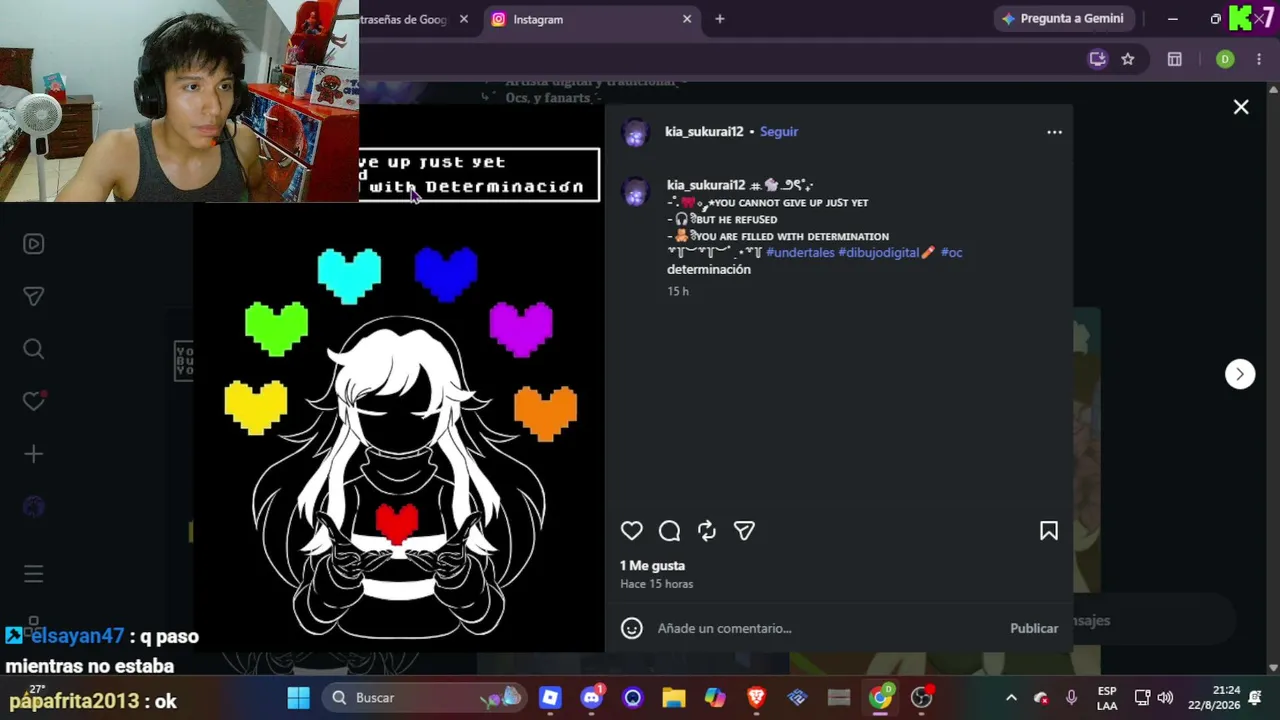This screenshot has height=720, width=1280.
Task: Open File Explorer from the taskbar
Action: click(674, 698)
